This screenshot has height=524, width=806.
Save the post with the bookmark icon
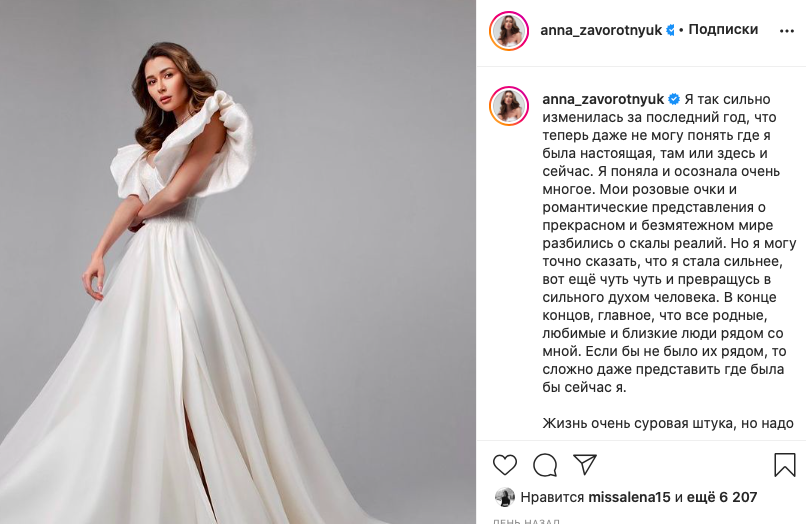pos(784,464)
